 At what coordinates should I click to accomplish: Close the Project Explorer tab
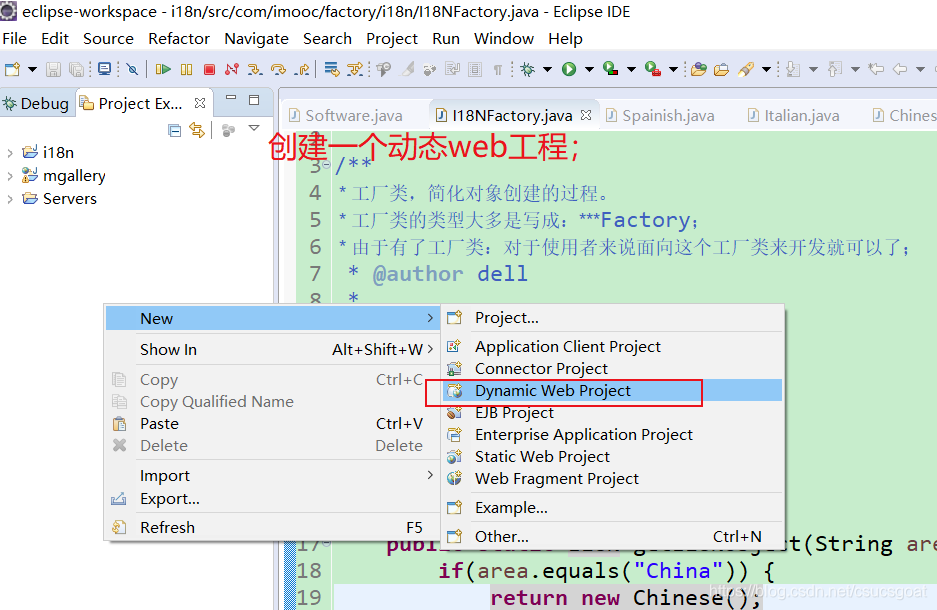(x=200, y=103)
